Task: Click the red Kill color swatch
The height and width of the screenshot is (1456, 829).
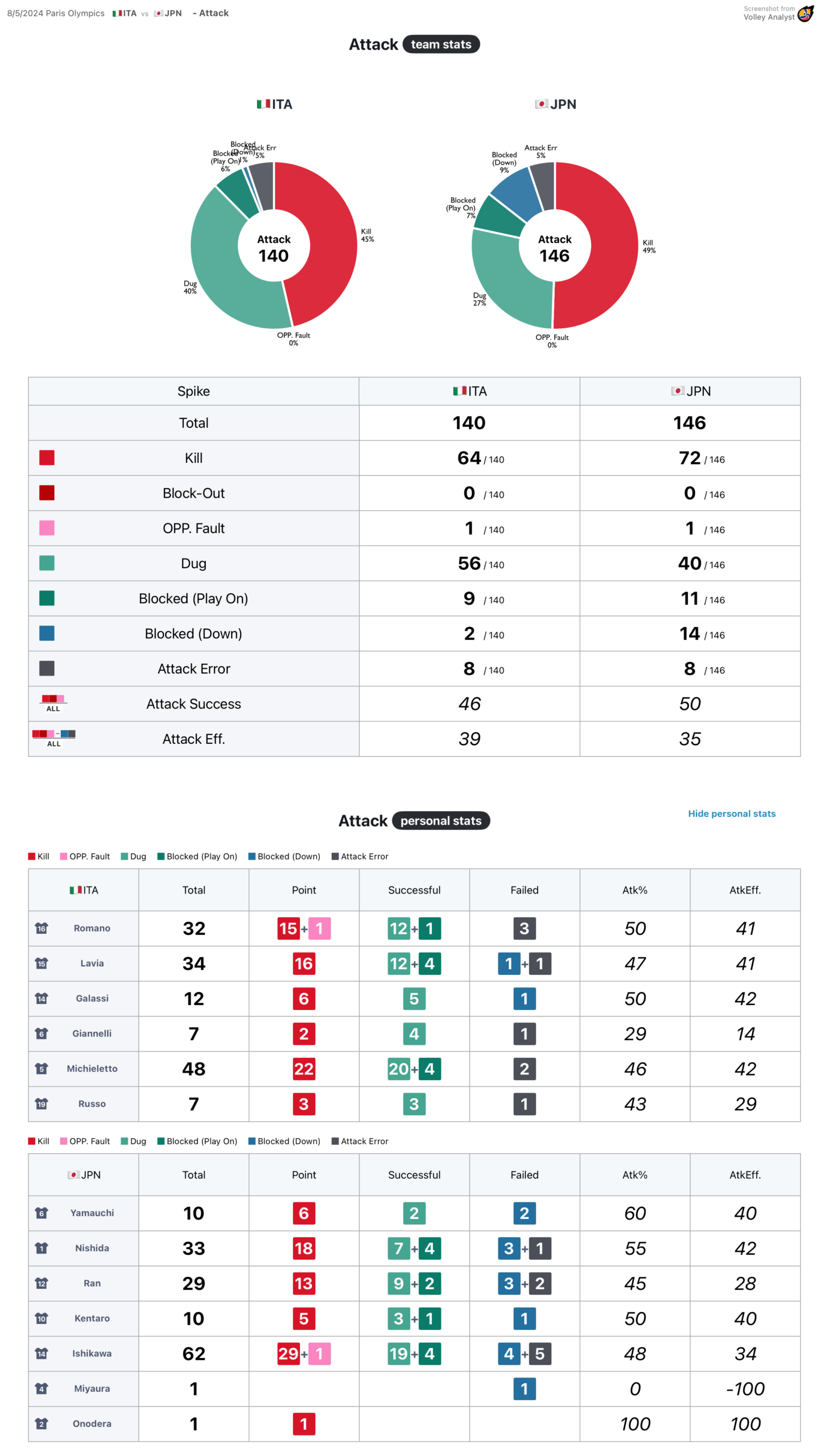Action: 47,457
